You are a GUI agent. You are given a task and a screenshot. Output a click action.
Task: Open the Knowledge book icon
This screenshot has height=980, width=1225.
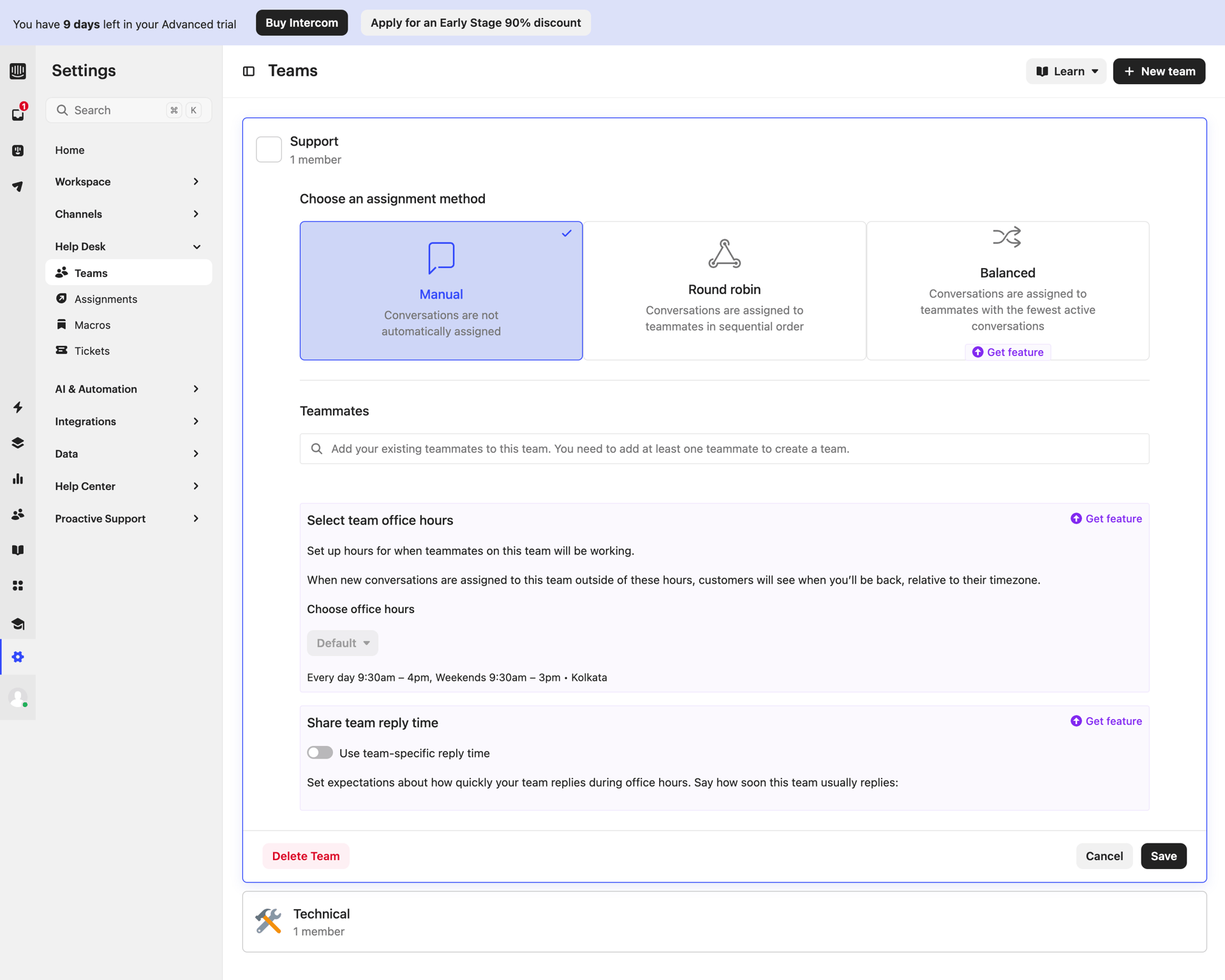[x=18, y=550]
